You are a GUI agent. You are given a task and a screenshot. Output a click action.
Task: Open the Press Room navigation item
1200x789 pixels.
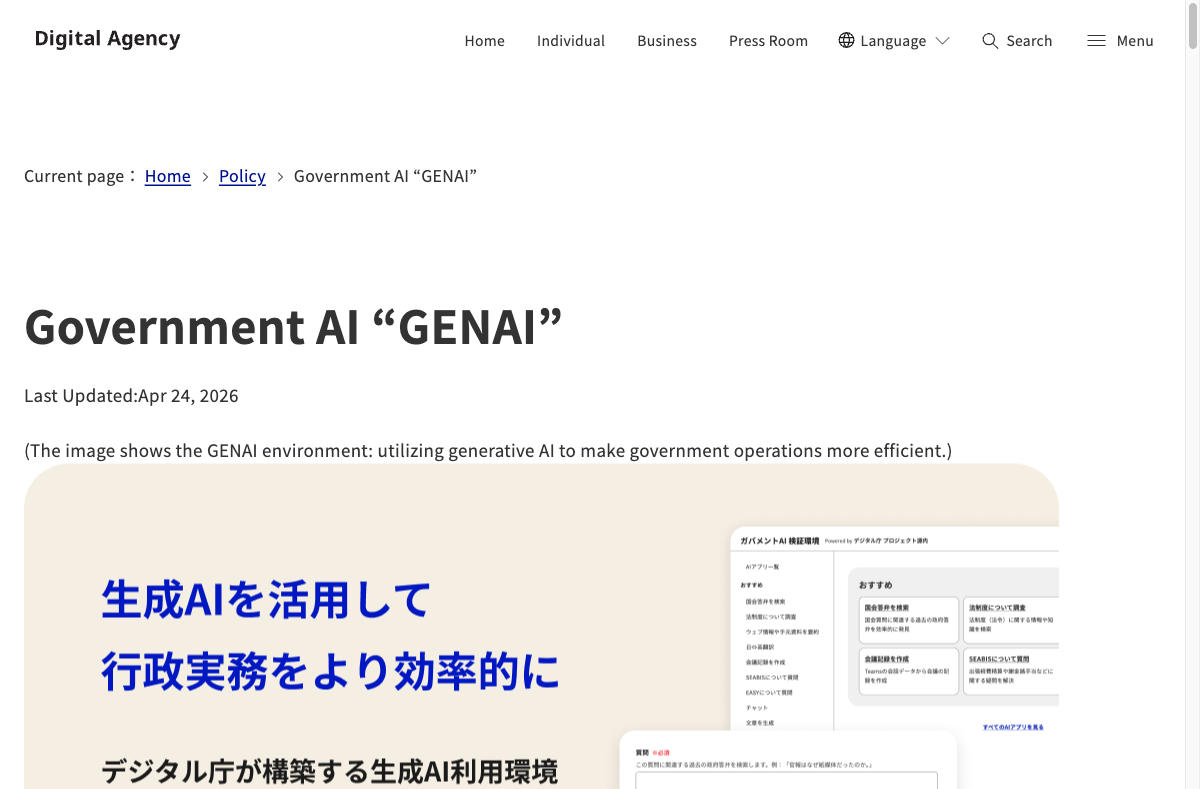coord(768,41)
